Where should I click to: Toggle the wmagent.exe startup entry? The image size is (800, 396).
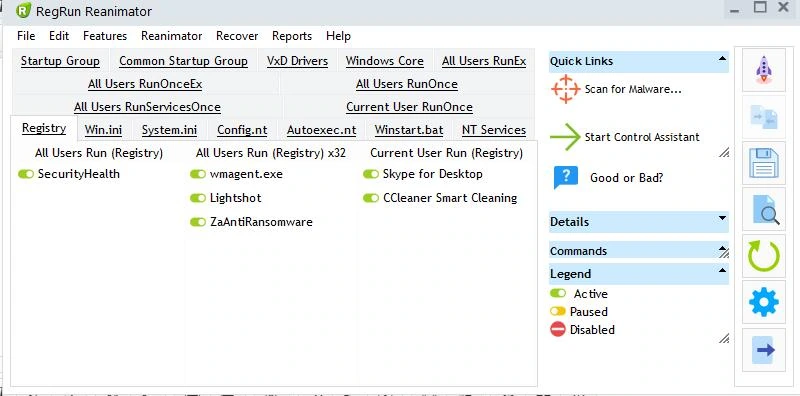(x=198, y=174)
